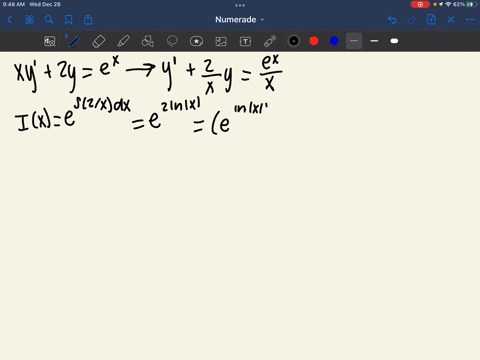Choose the black pen color
This screenshot has height=360, width=480.
tap(294, 41)
